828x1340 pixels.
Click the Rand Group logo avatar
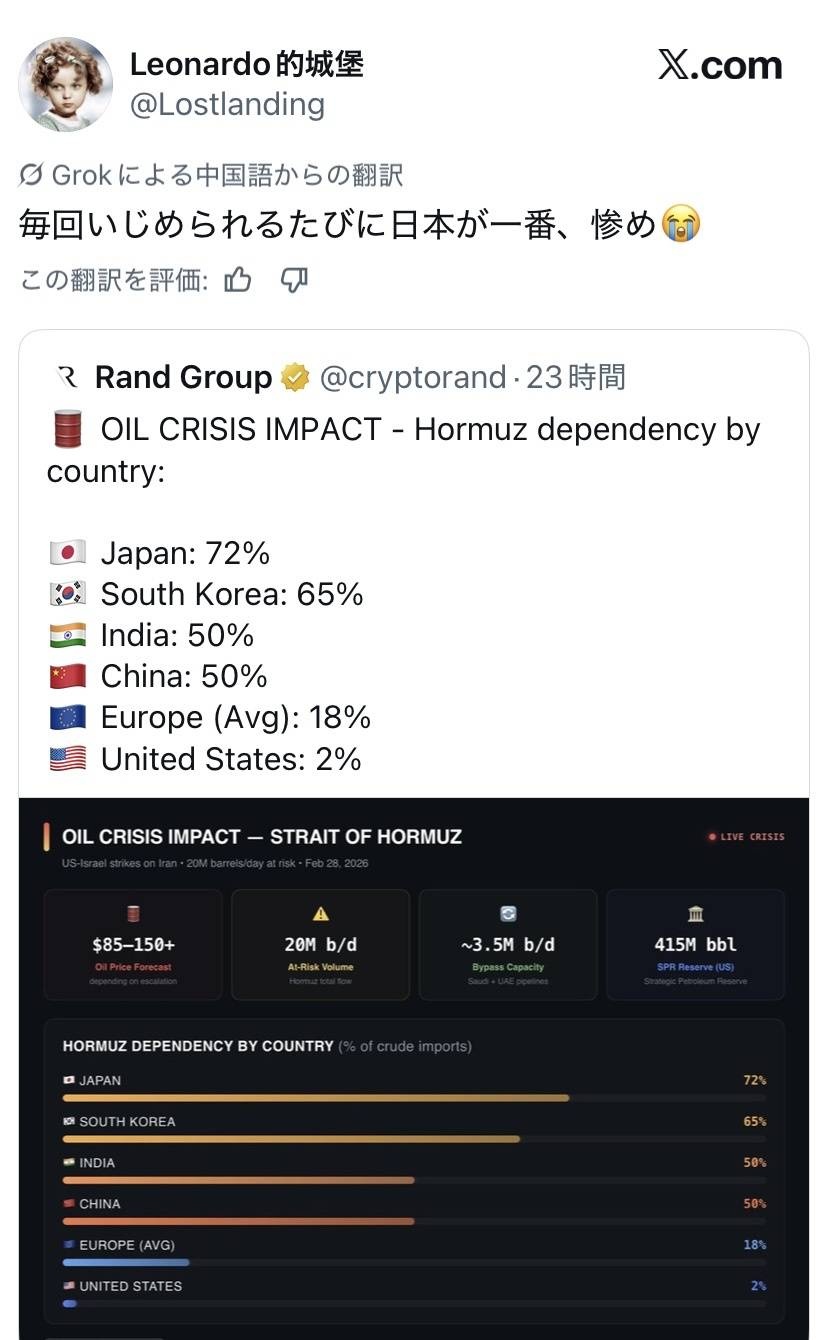[x=68, y=377]
